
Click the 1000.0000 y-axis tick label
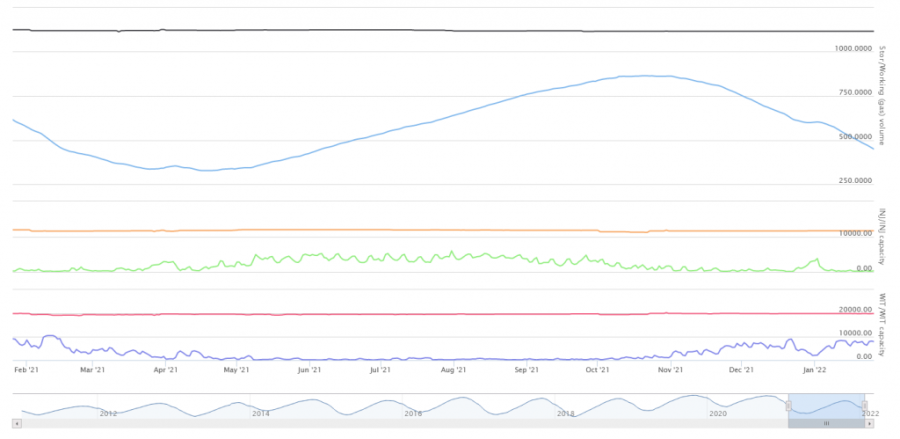[854, 48]
